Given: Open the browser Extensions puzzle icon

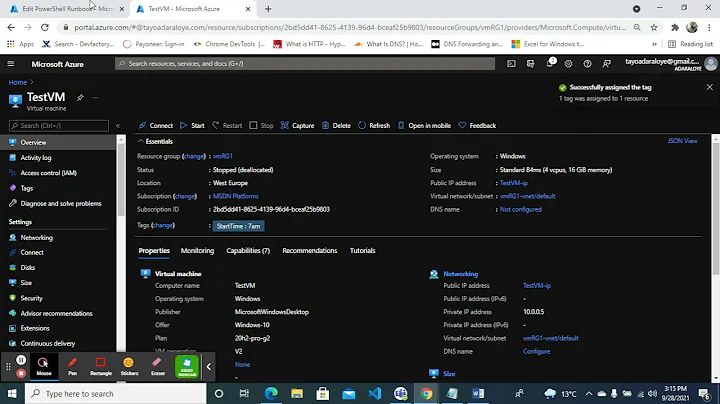Looking at the screenshot, I should (x=675, y=28).
